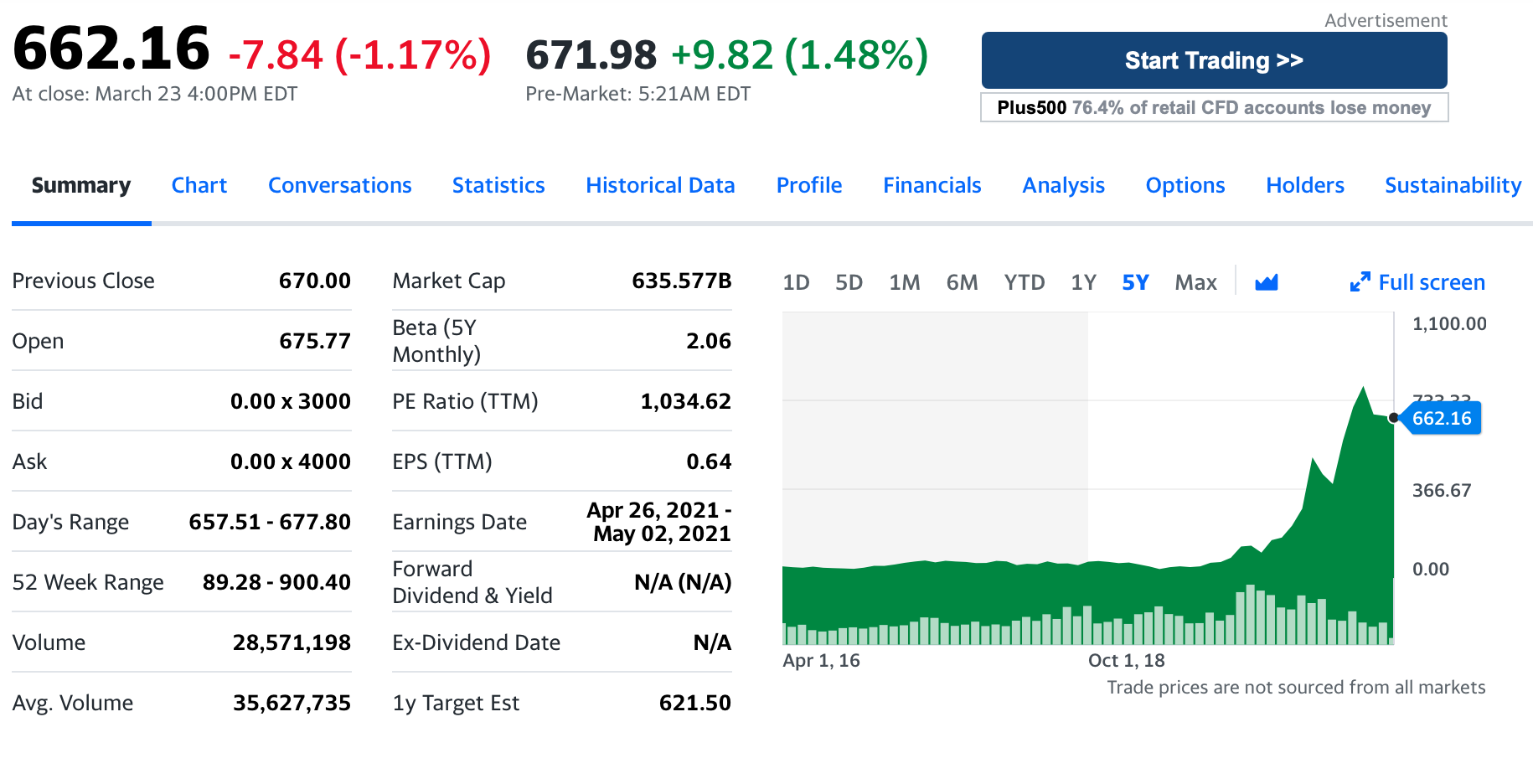Click the 662.16 closing price headline
This screenshot has width=1533, height=784.
point(111,48)
